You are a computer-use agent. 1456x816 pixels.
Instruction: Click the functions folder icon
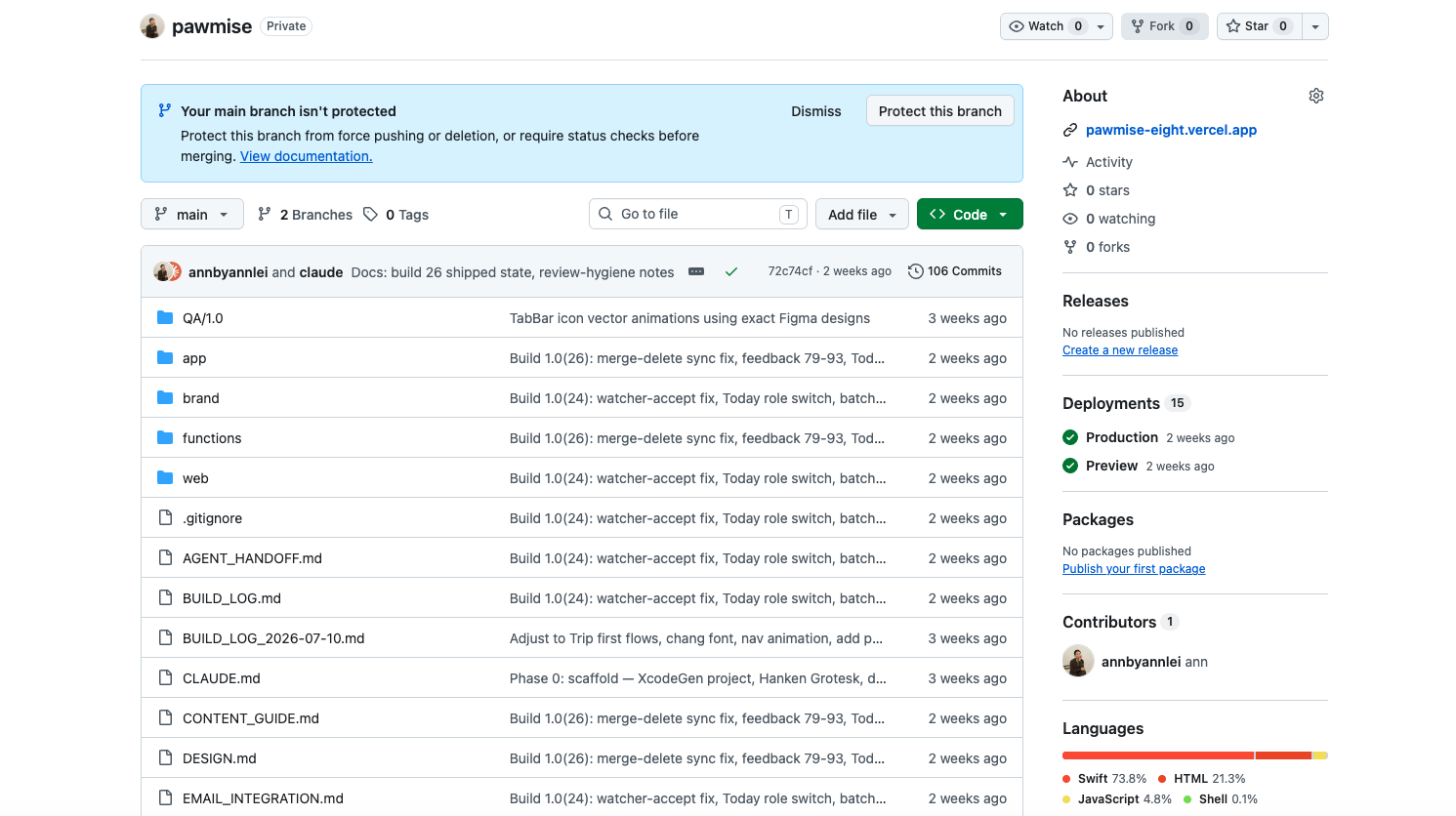coord(165,438)
